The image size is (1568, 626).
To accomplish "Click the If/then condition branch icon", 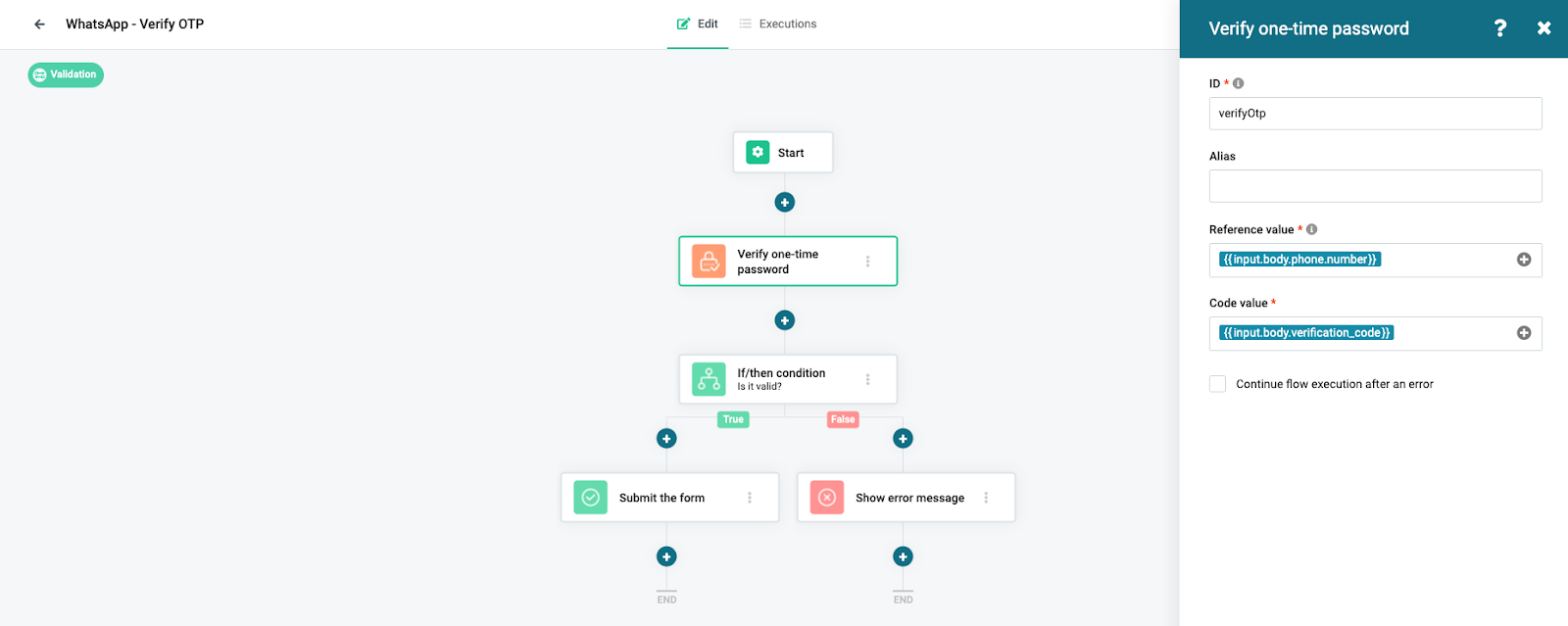I will [709, 379].
